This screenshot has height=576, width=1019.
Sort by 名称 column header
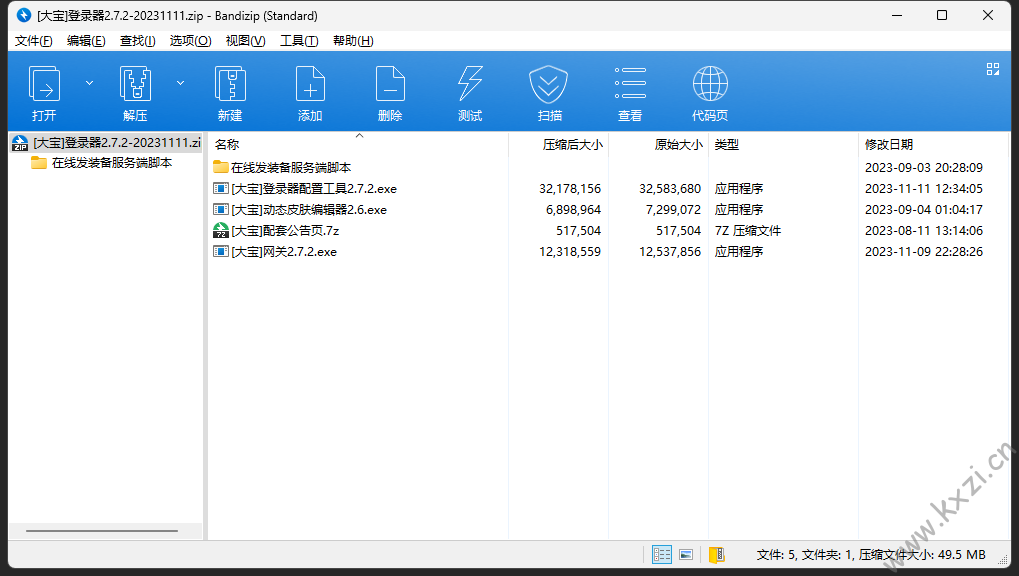click(357, 144)
